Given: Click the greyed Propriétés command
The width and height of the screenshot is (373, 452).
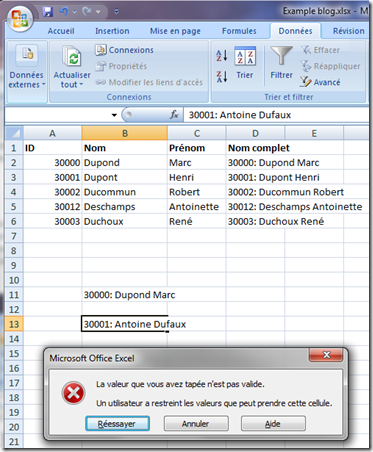Looking at the screenshot, I should (x=121, y=66).
